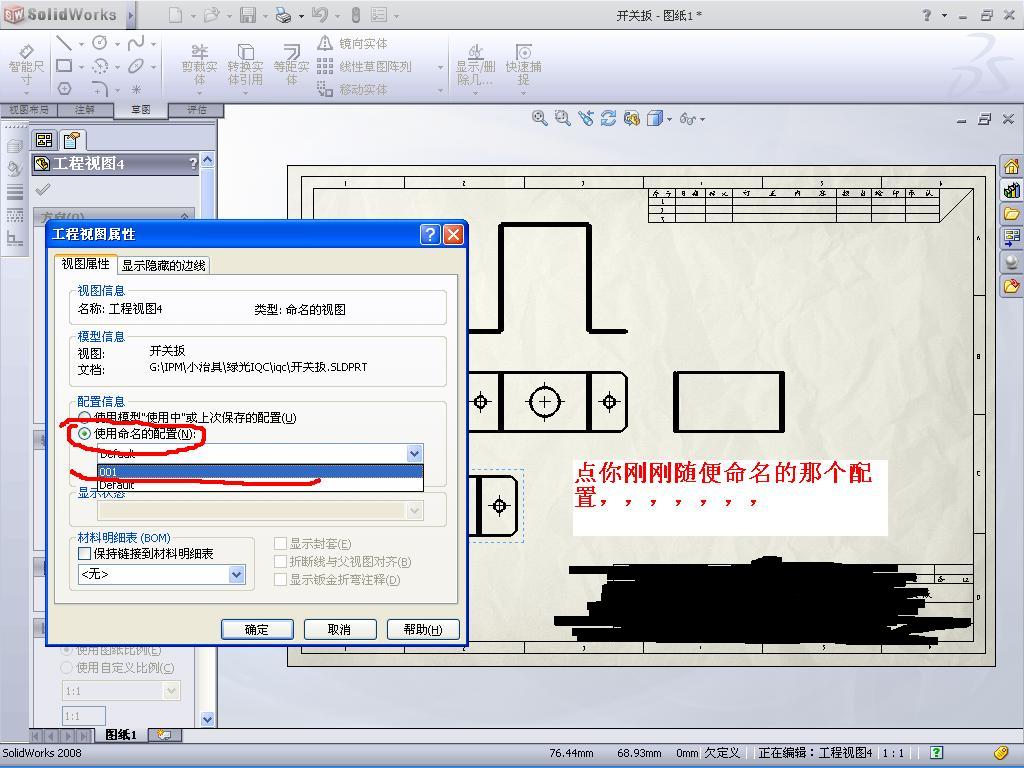Click the Save toolbar icon
1024x768 pixels.
pos(248,15)
